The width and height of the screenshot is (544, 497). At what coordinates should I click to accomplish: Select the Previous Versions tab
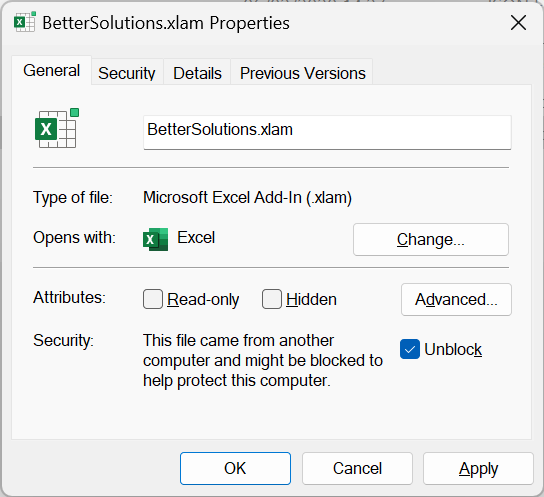(303, 73)
